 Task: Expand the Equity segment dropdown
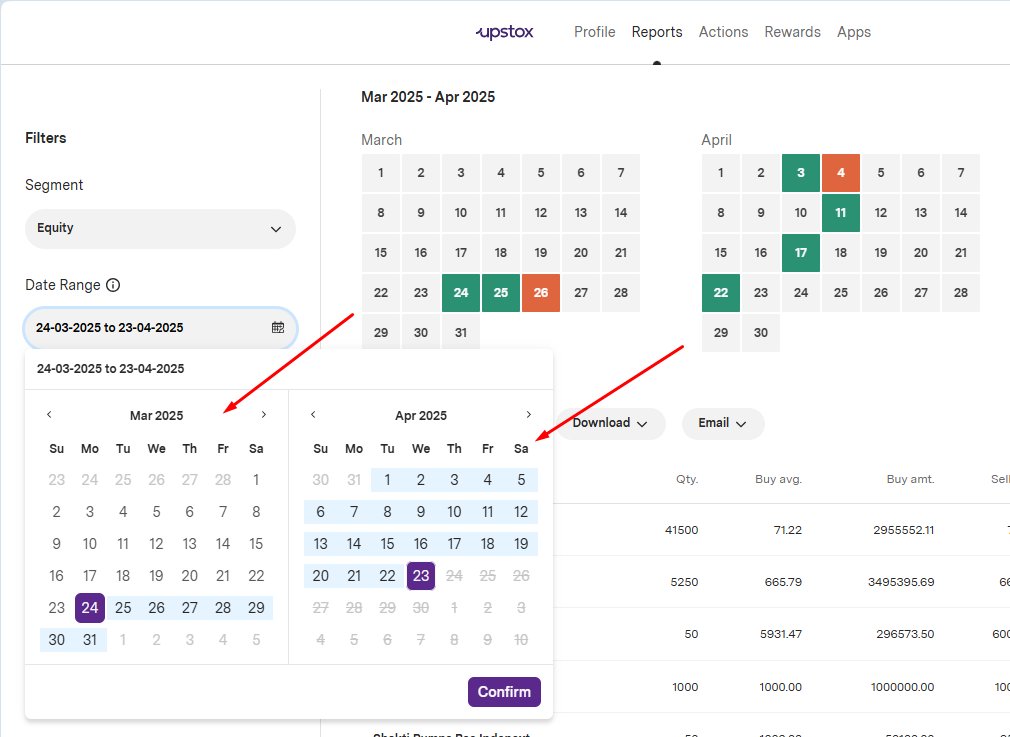coord(160,229)
